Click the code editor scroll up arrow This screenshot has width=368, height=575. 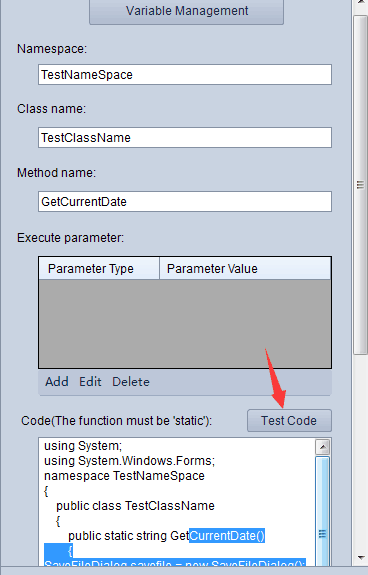[x=323, y=447]
